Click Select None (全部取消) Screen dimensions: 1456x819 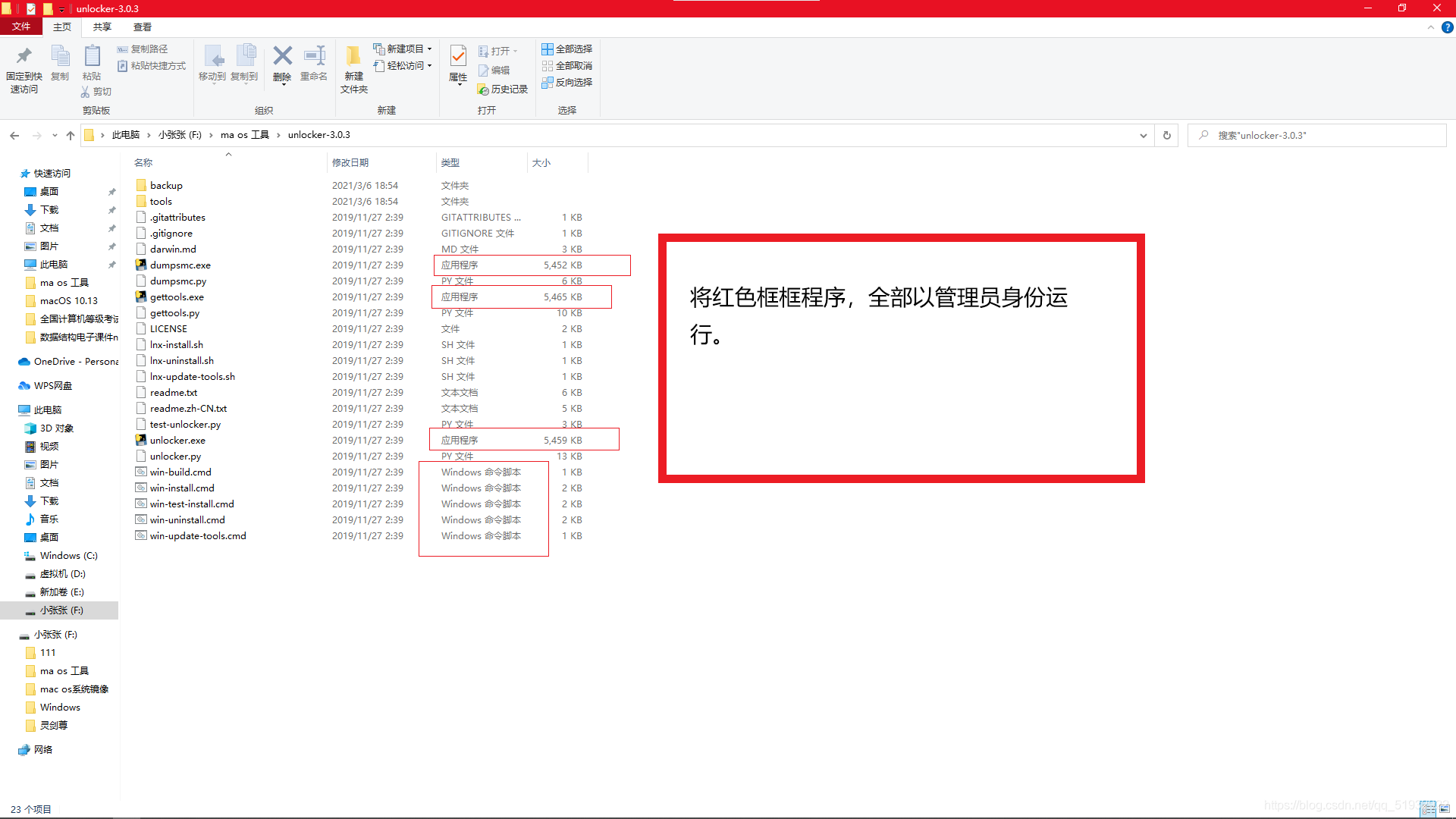(x=567, y=65)
